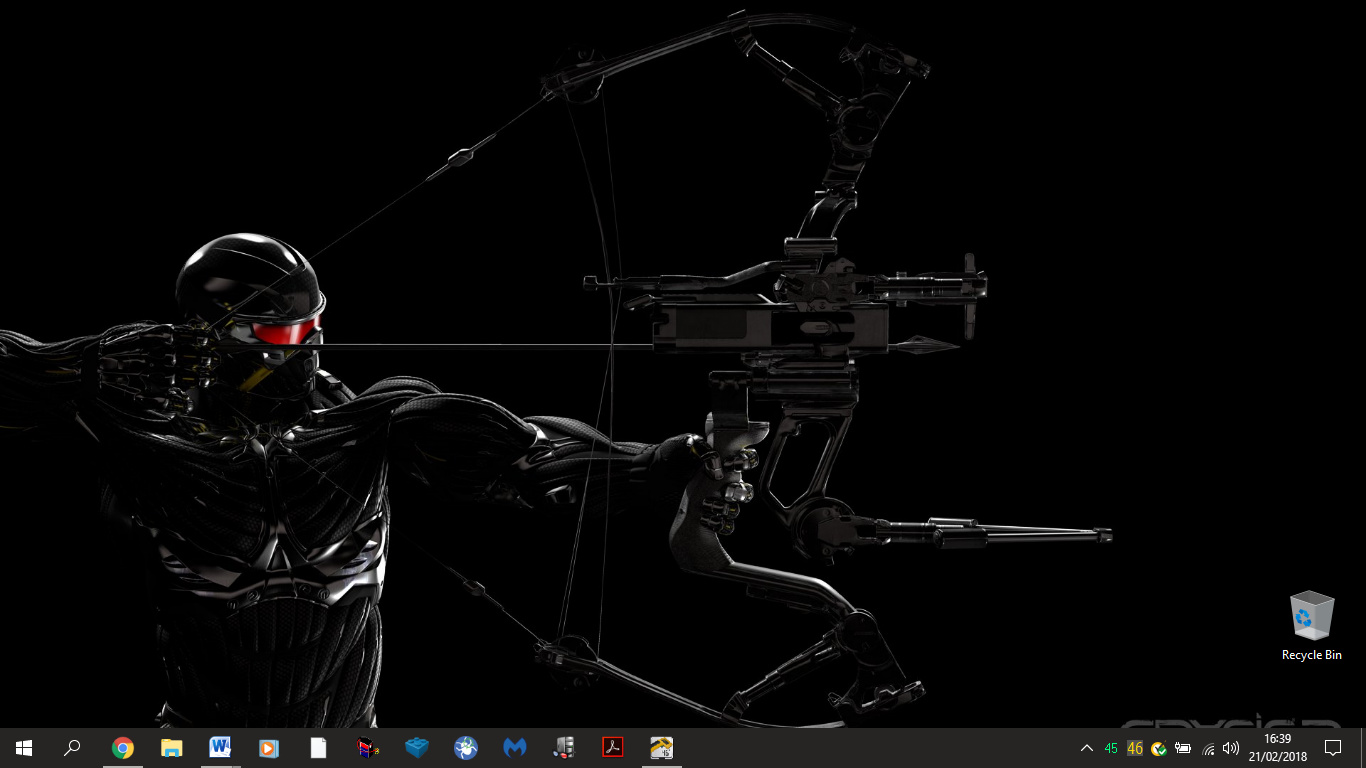Open Norton security tray icon
Image resolution: width=1366 pixels, height=768 pixels.
[1159, 748]
